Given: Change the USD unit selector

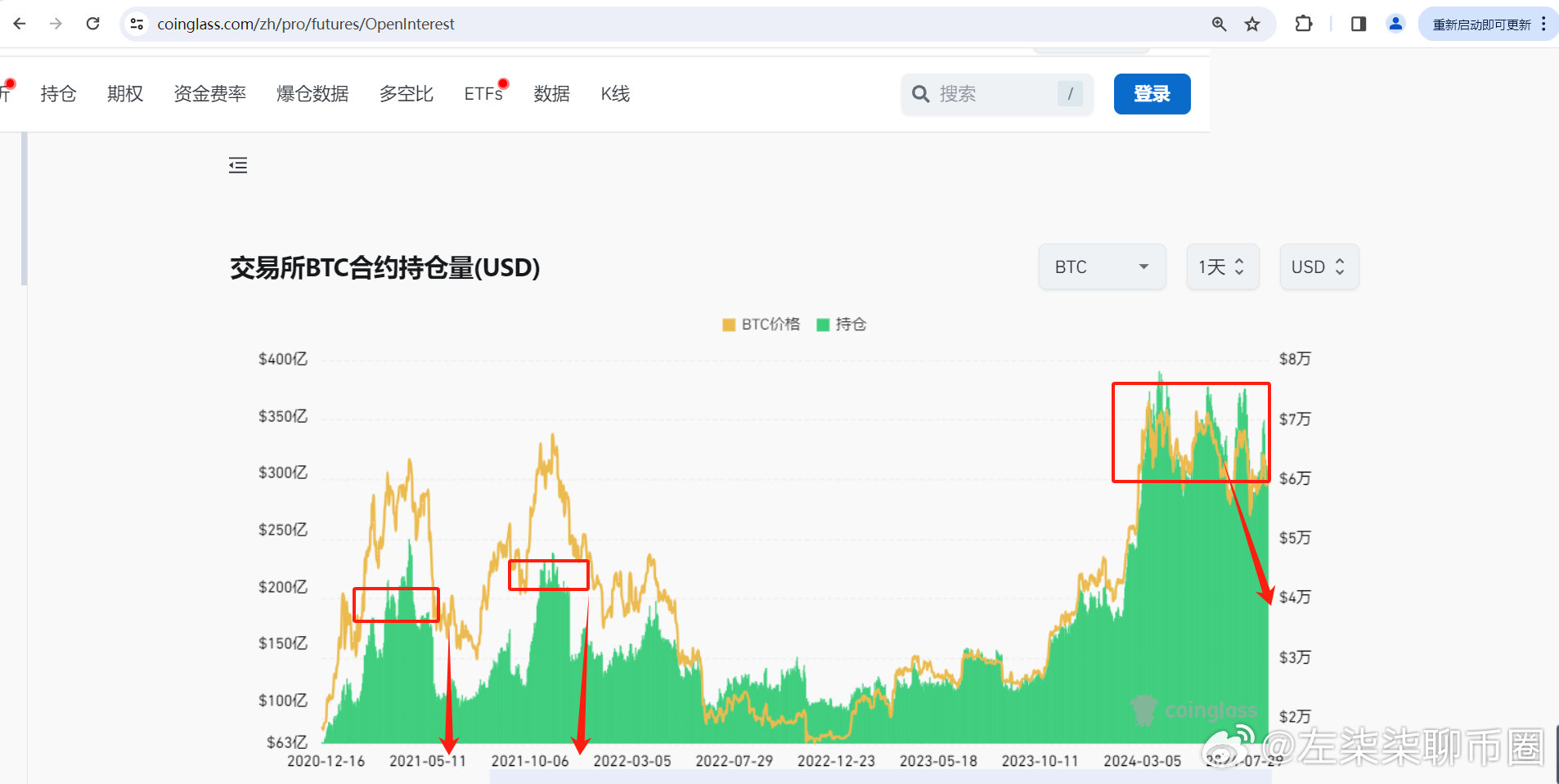Looking at the screenshot, I should (x=1319, y=267).
